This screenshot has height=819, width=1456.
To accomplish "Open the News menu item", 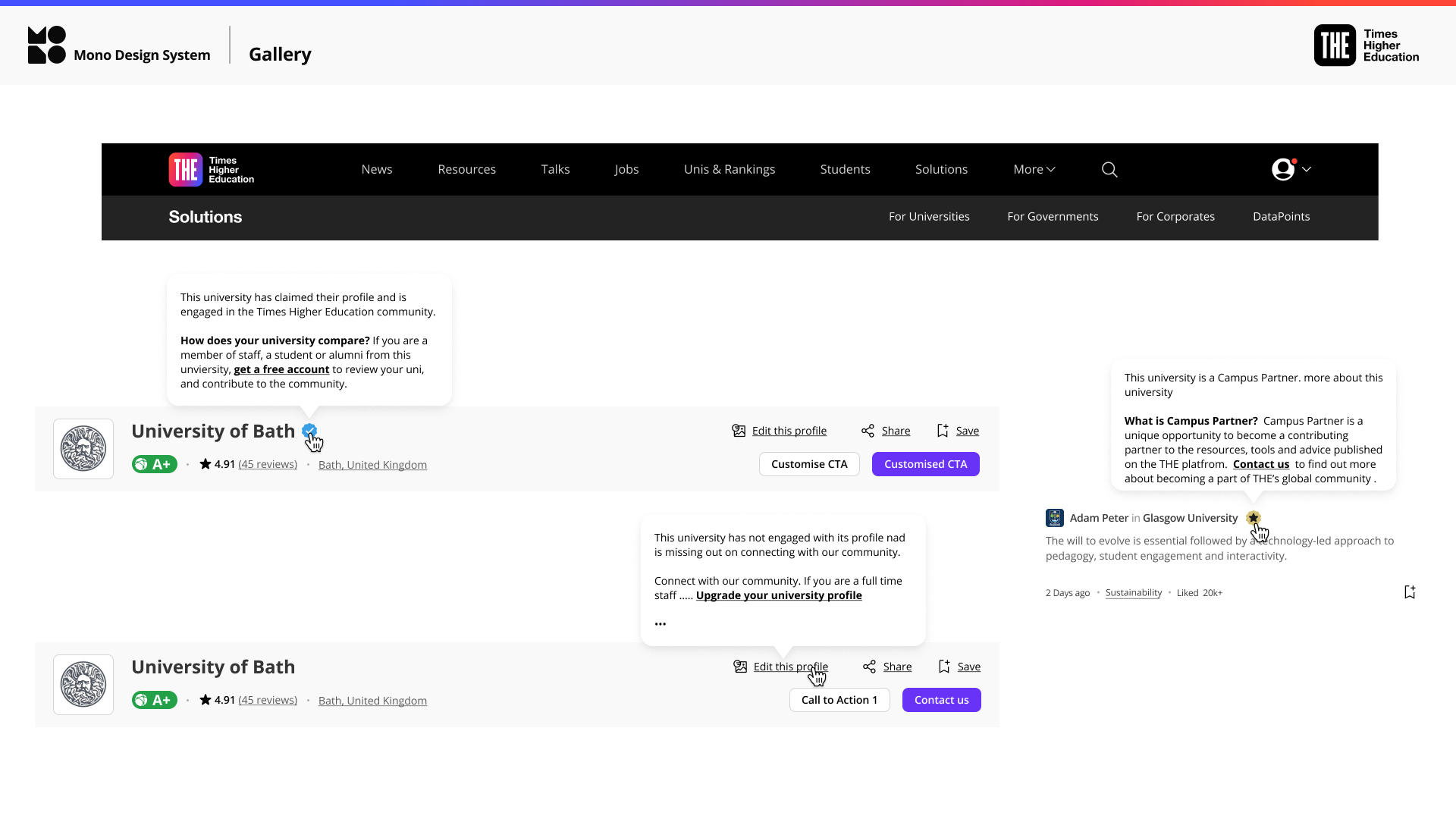I will point(377,170).
